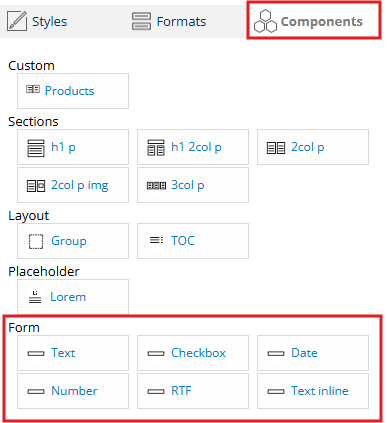Add a Number form field

coord(73,391)
